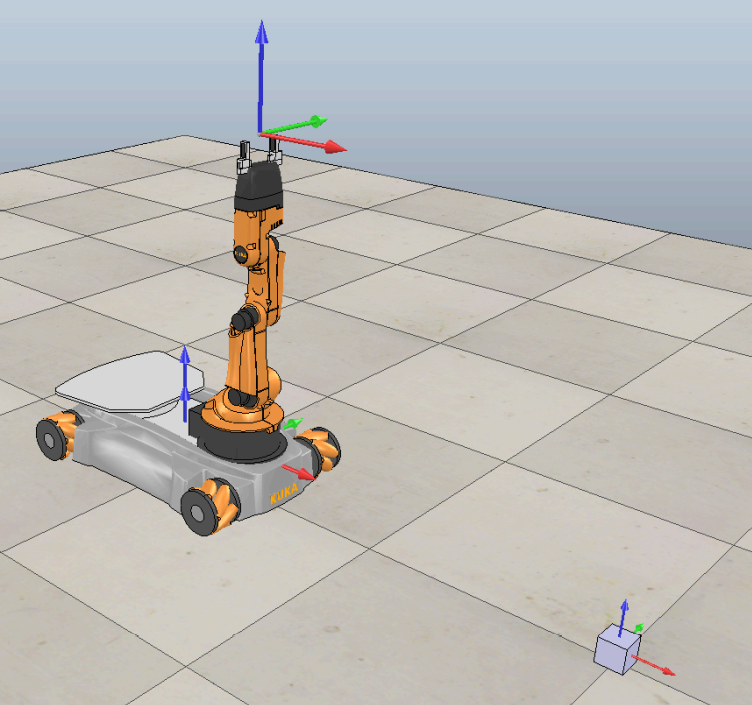Click the red axis arrow on the robot chassis
752x705 pixels.
click(299, 471)
